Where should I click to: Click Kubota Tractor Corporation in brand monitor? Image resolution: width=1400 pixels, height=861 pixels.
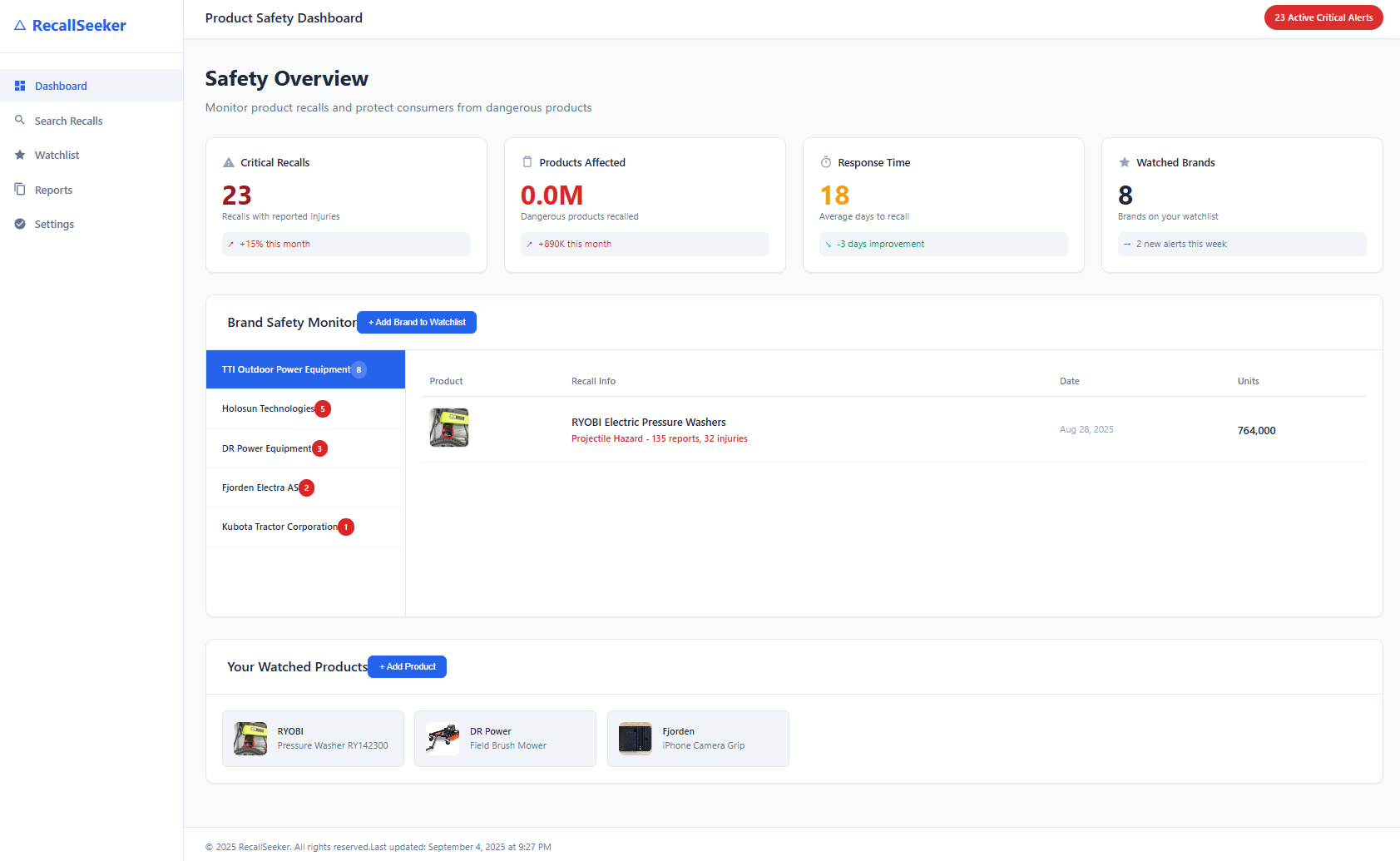[280, 527]
